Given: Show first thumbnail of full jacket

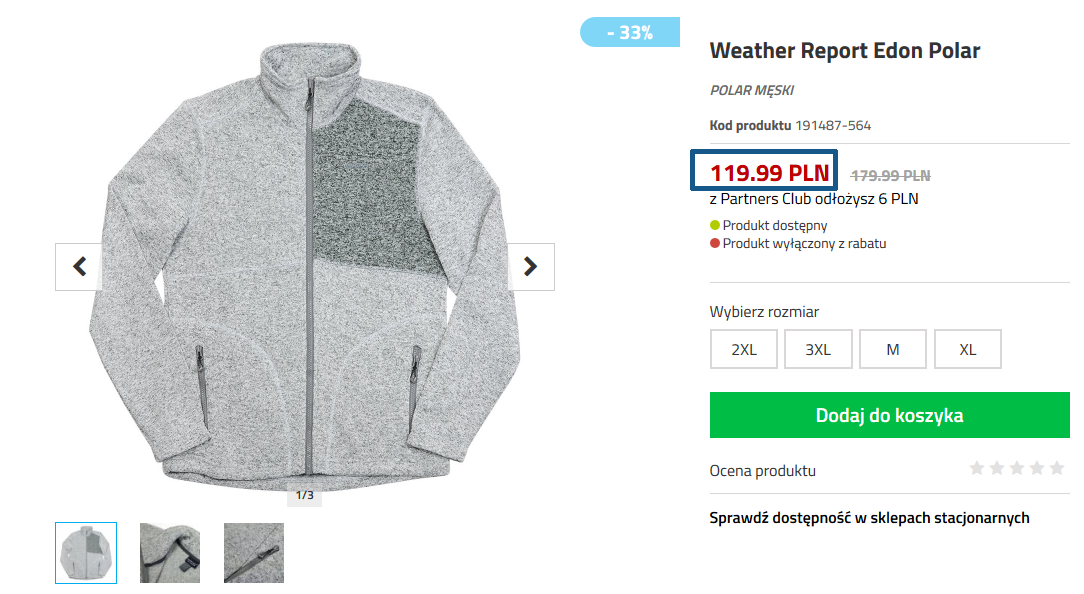Looking at the screenshot, I should [x=86, y=553].
